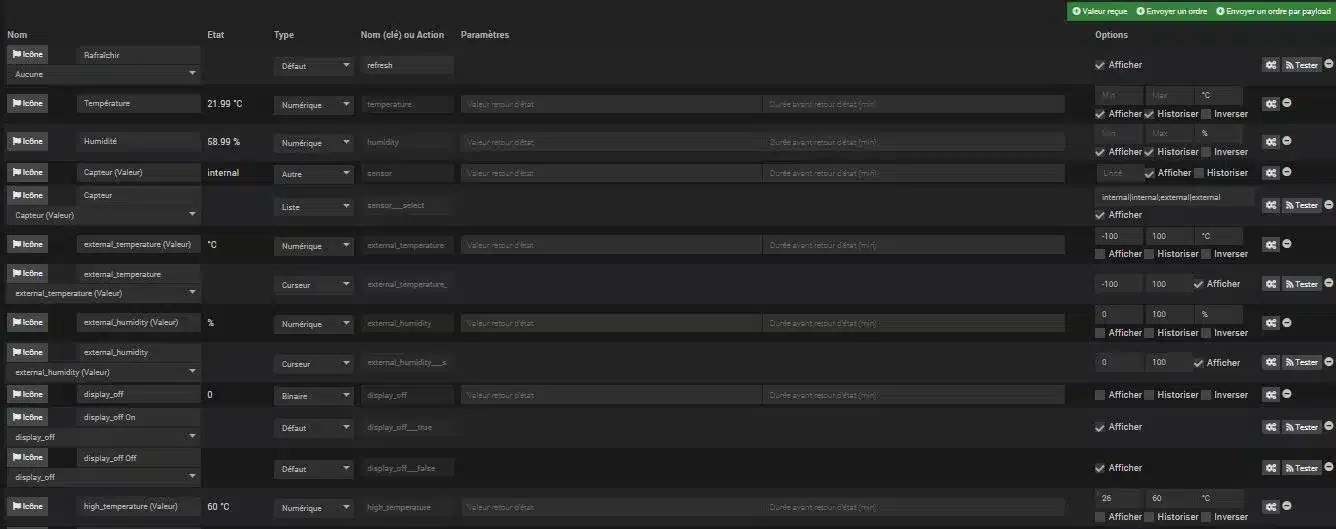Open Type dropdown for Rafraîchir (Défaut)
1336x529 pixels.
(314, 65)
